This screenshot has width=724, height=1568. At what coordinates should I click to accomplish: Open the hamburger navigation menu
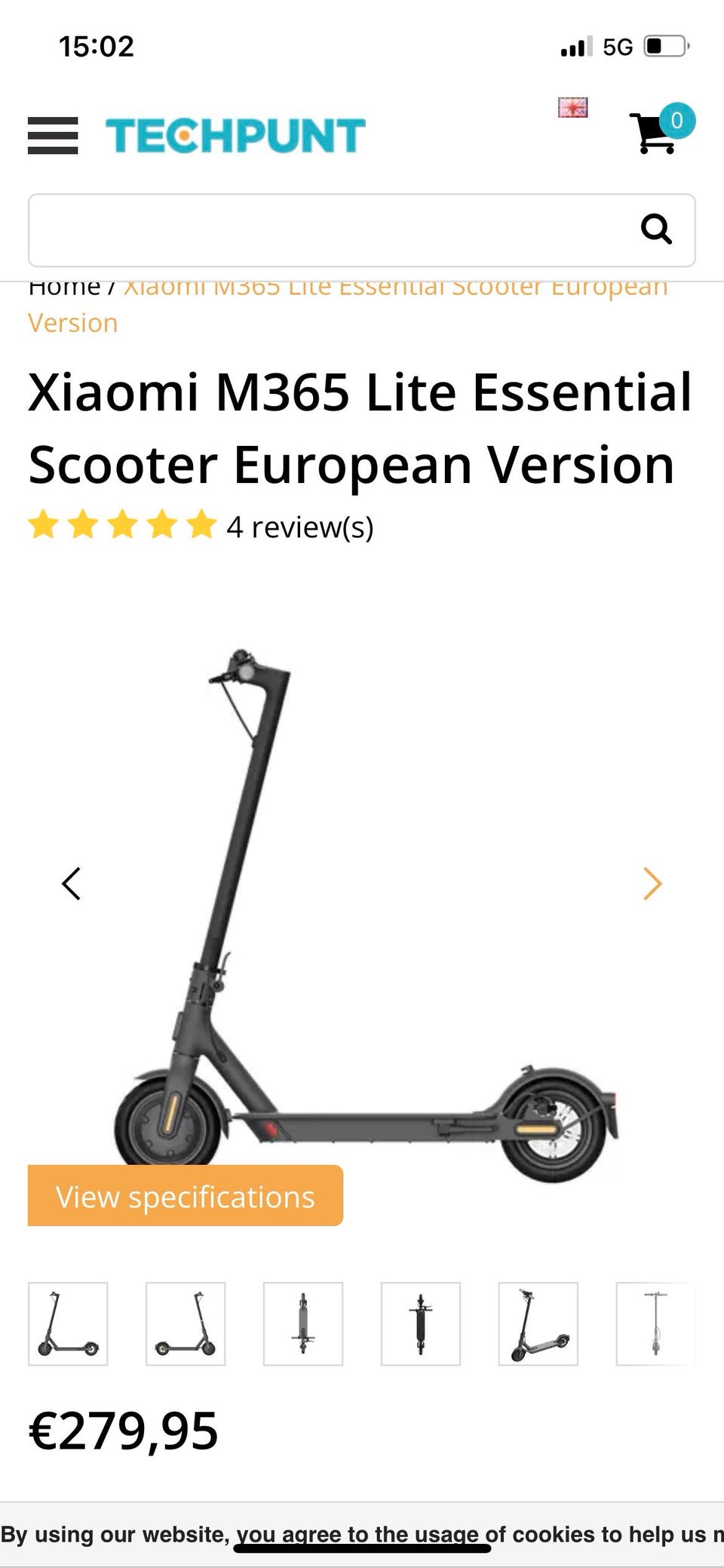(x=53, y=136)
